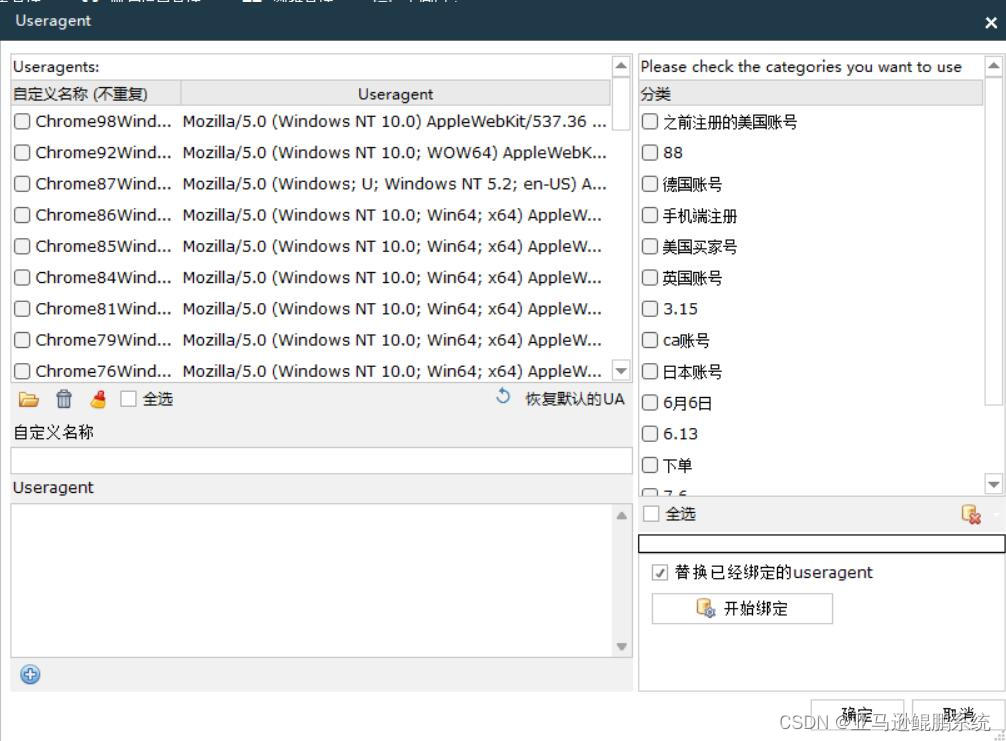Check the 6.13 category
Screen dimensions: 1006x741
(650, 434)
